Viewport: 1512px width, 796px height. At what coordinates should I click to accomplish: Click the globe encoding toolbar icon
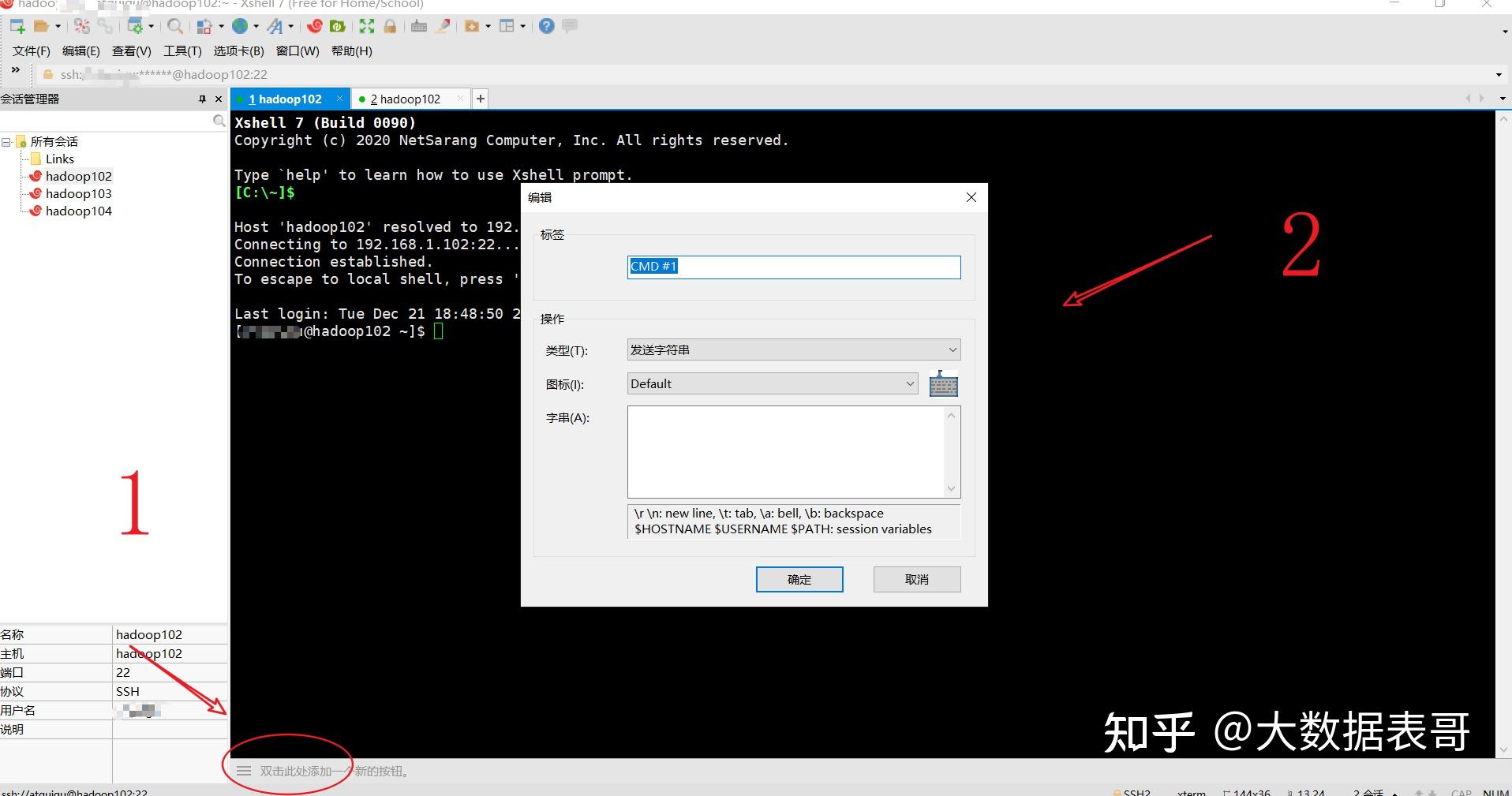pyautogui.click(x=240, y=27)
